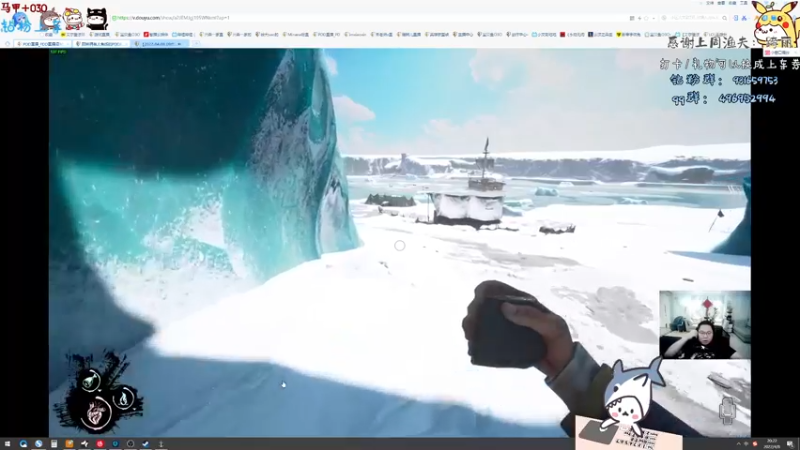Screen dimensions: 800x450
Task: Click the overlay text 981659753
Action: click(x=755, y=80)
